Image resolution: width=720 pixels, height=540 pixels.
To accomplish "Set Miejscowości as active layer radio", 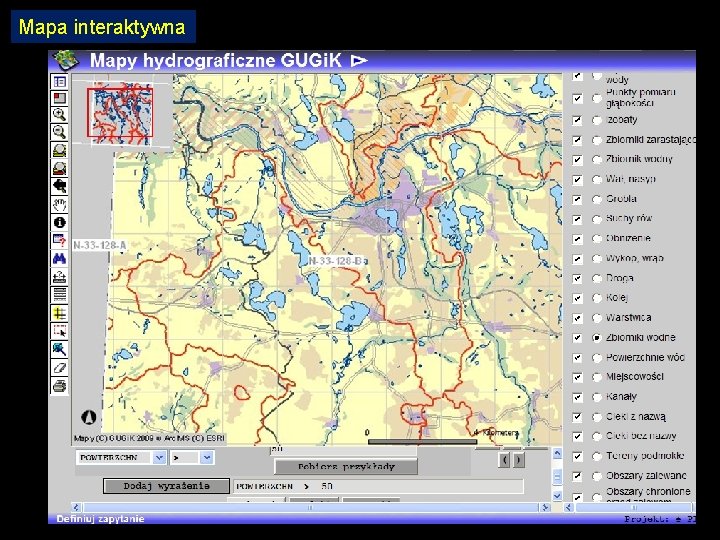I will coord(596,377).
